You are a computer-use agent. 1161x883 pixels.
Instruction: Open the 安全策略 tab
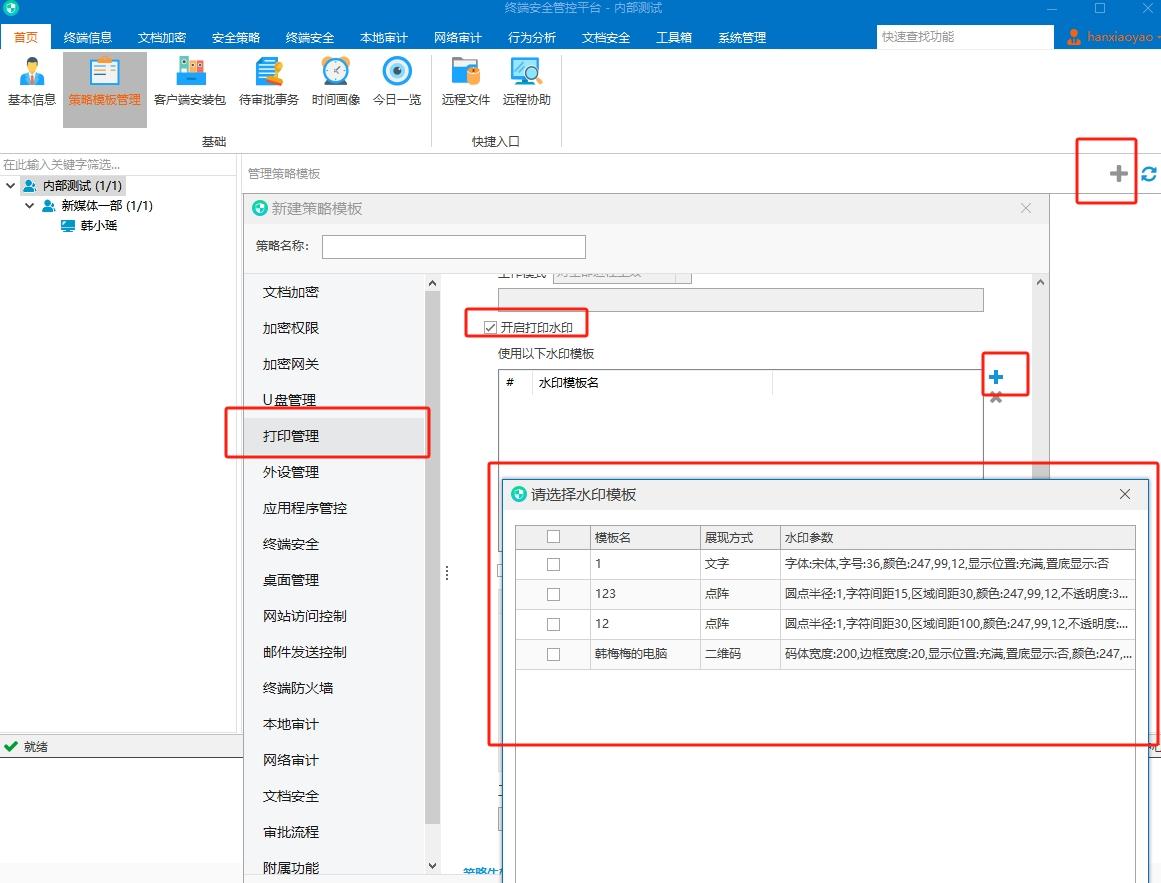(x=235, y=37)
